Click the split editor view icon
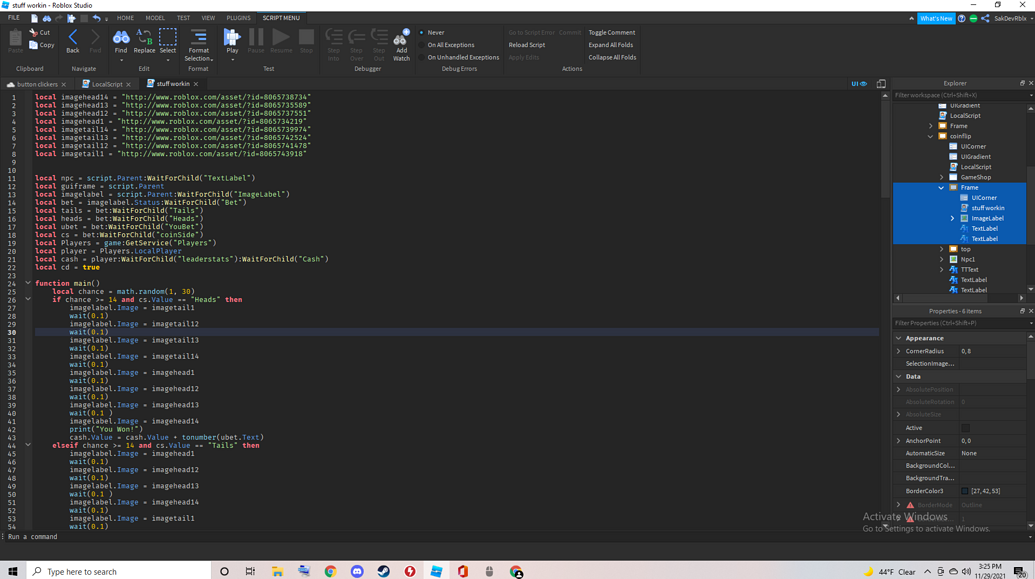 pos(881,84)
